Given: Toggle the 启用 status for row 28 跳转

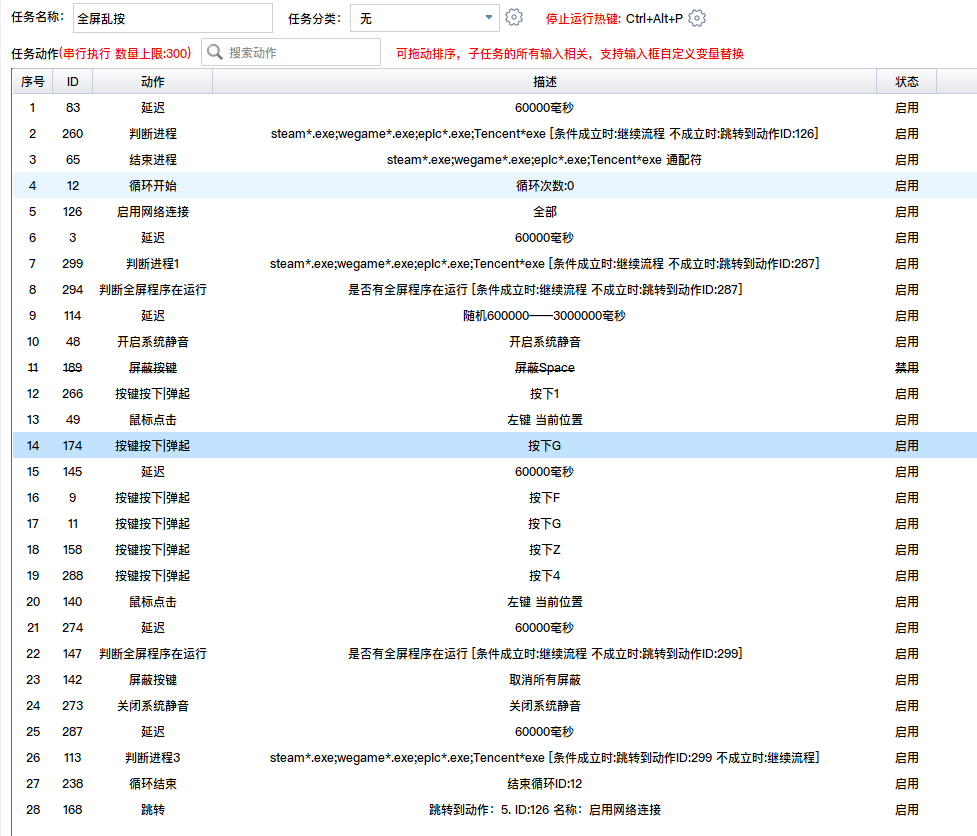Looking at the screenshot, I should pyautogui.click(x=906, y=810).
